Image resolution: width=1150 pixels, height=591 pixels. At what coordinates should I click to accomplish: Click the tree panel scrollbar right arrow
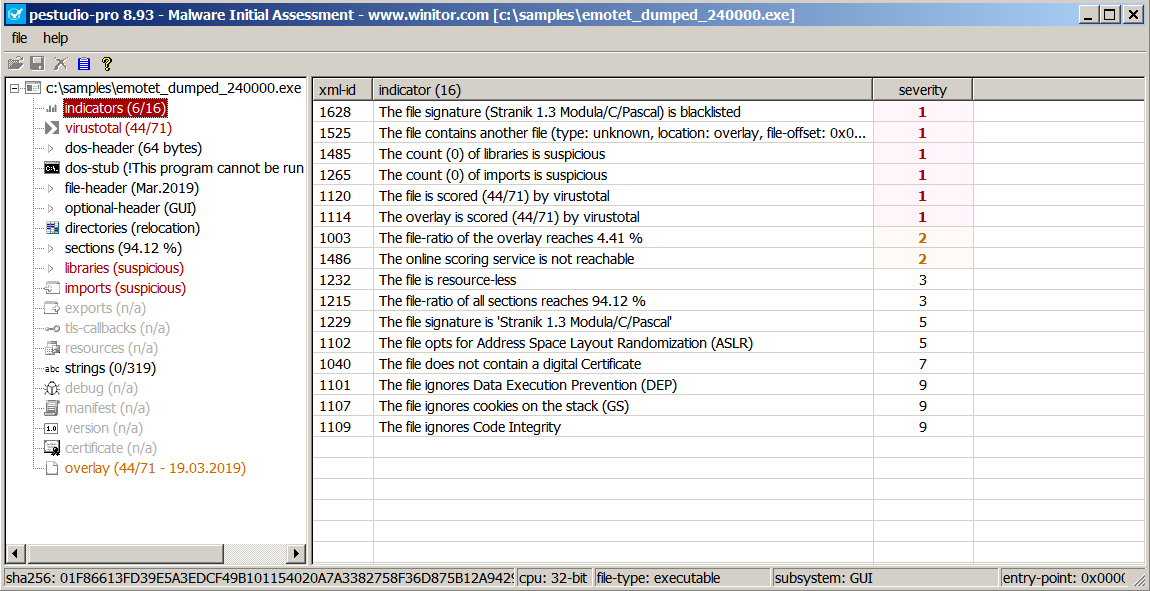[295, 553]
